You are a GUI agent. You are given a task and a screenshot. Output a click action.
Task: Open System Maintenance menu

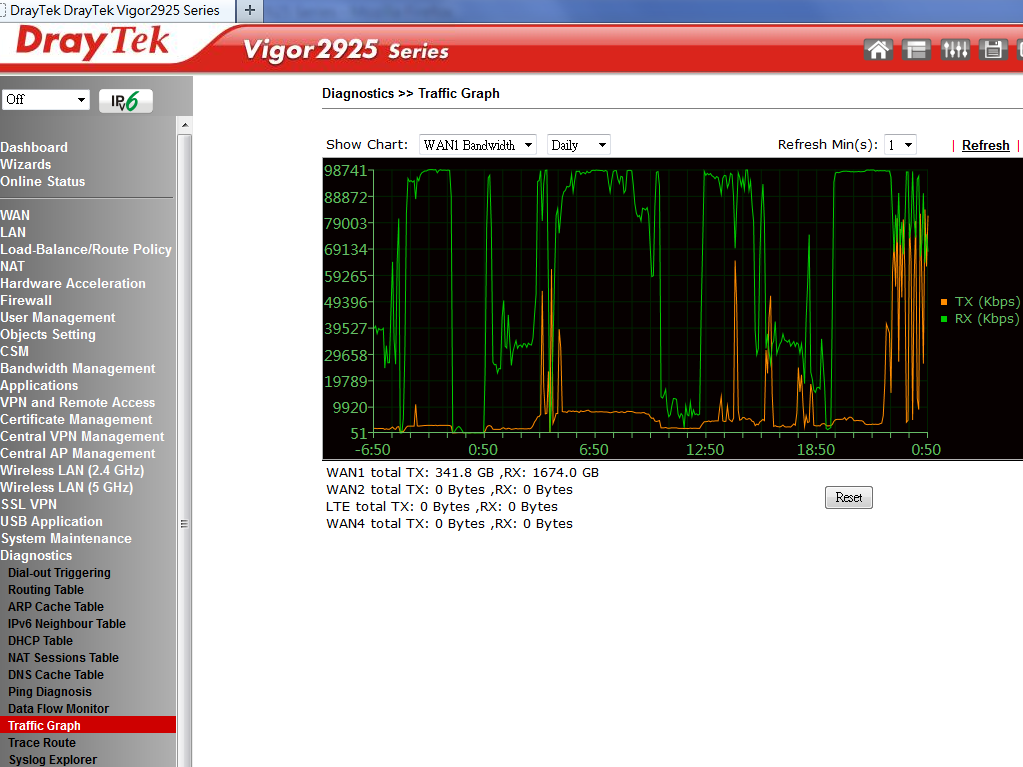tap(66, 538)
